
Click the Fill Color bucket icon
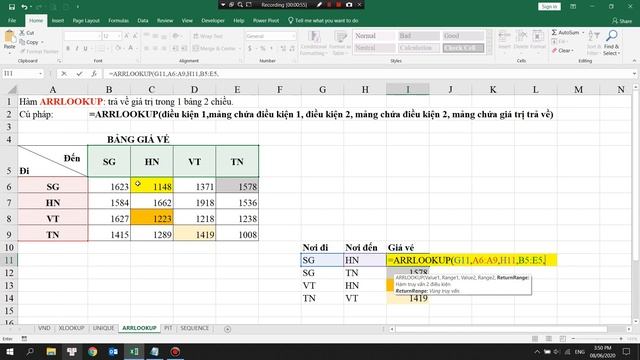118,49
